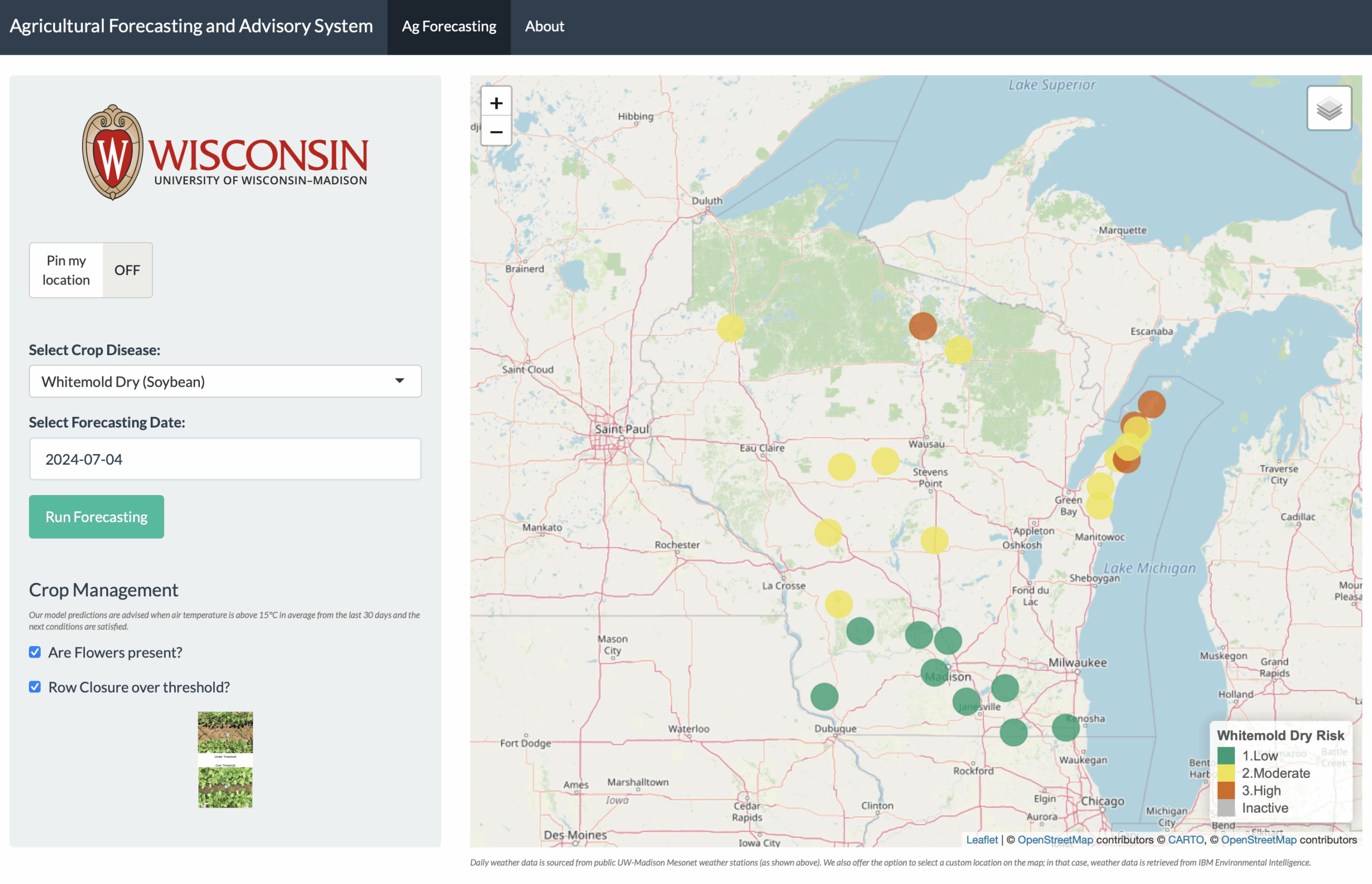Open the About tab
Image resolution: width=1372 pixels, height=884 pixels.
click(x=544, y=26)
